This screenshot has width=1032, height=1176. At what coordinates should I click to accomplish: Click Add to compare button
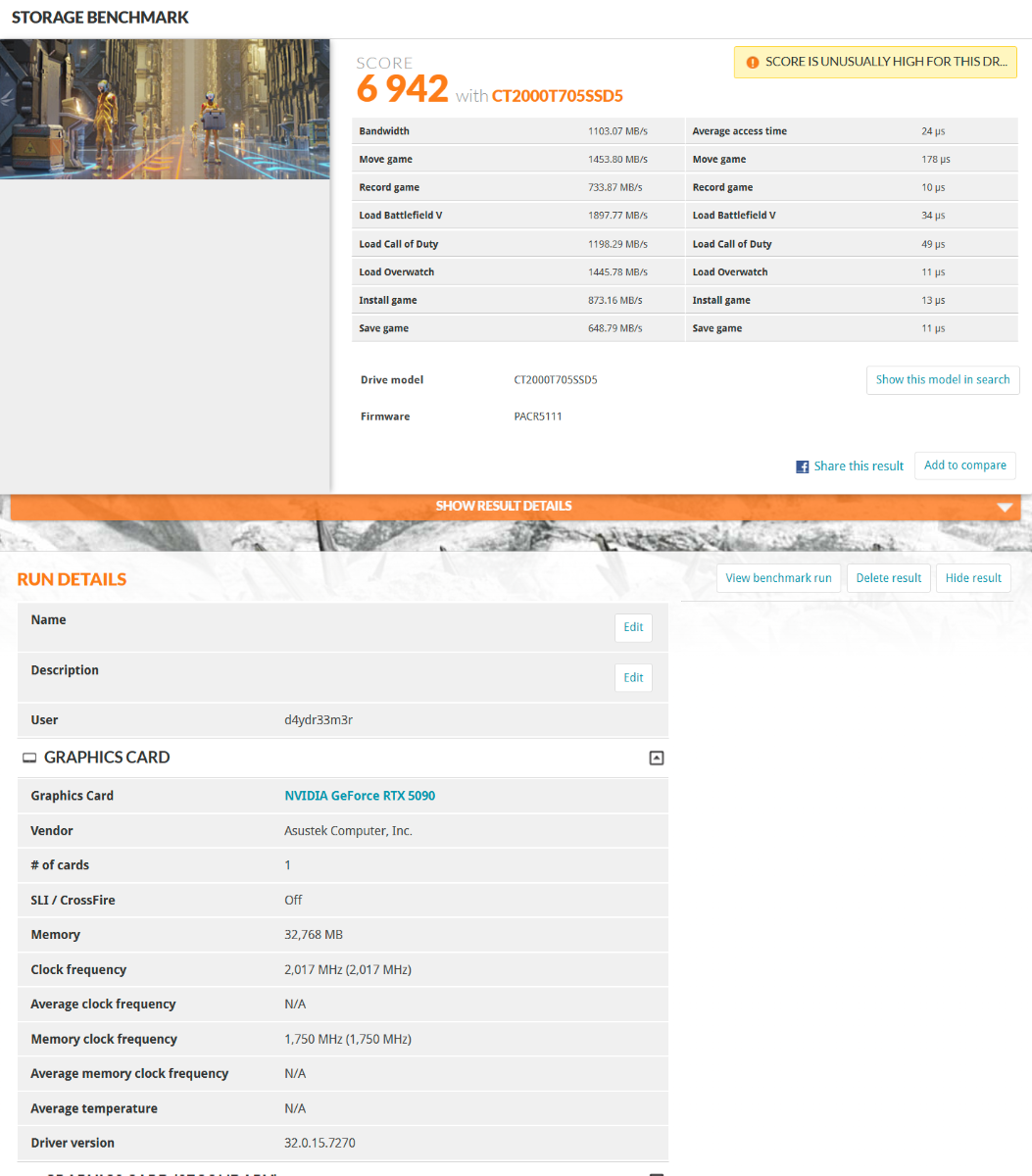click(965, 465)
